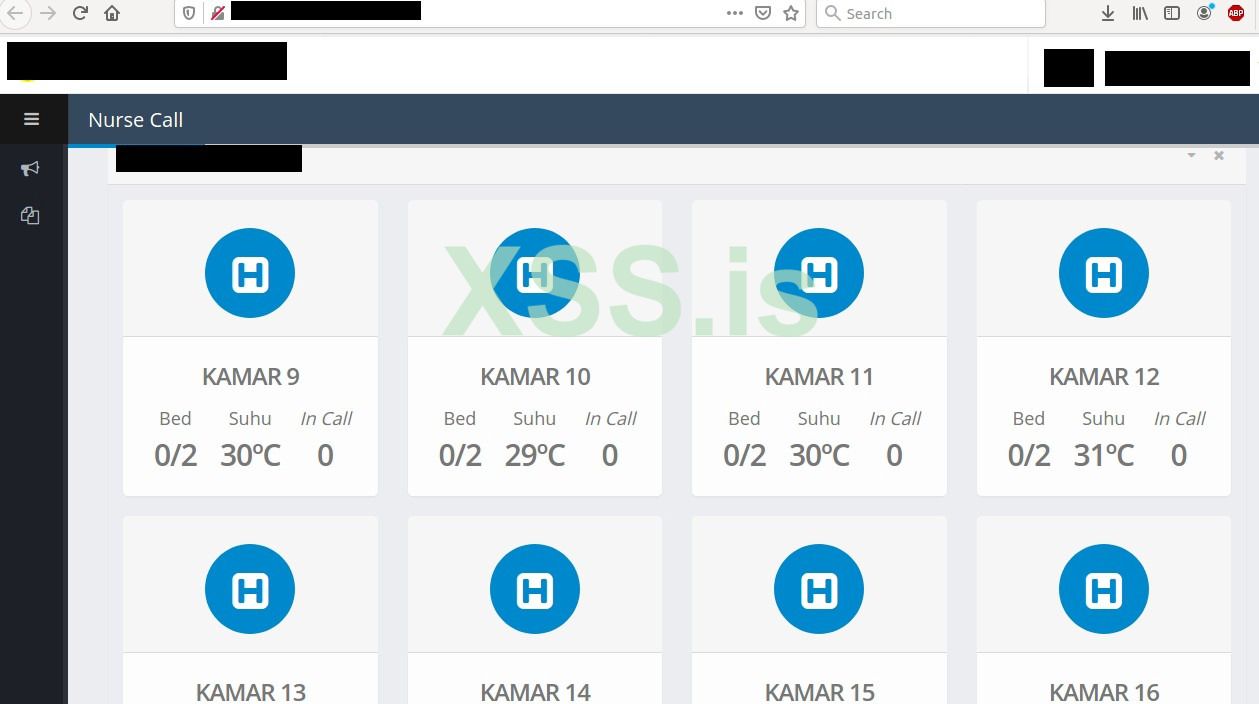Click the 30ºC temperature in KAMAR 11
Viewport: 1259px width, 704px height.
pos(819,456)
